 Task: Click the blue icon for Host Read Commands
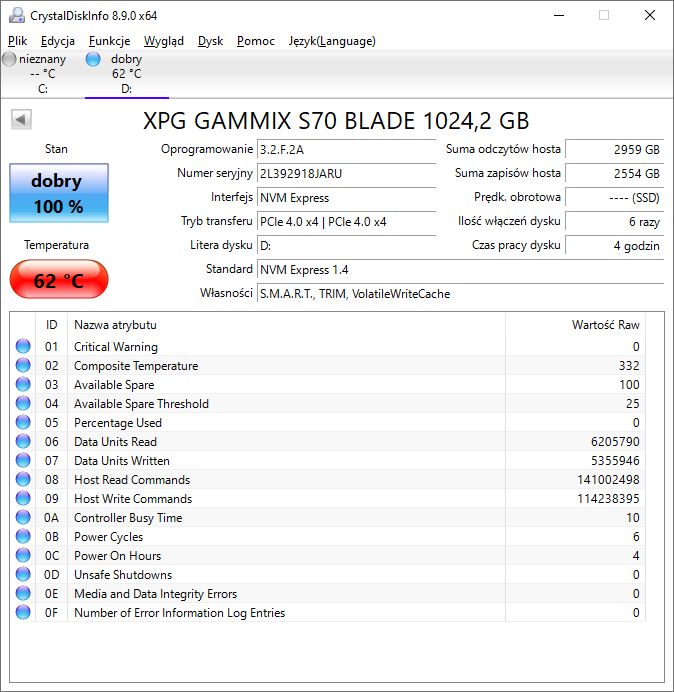point(23,479)
